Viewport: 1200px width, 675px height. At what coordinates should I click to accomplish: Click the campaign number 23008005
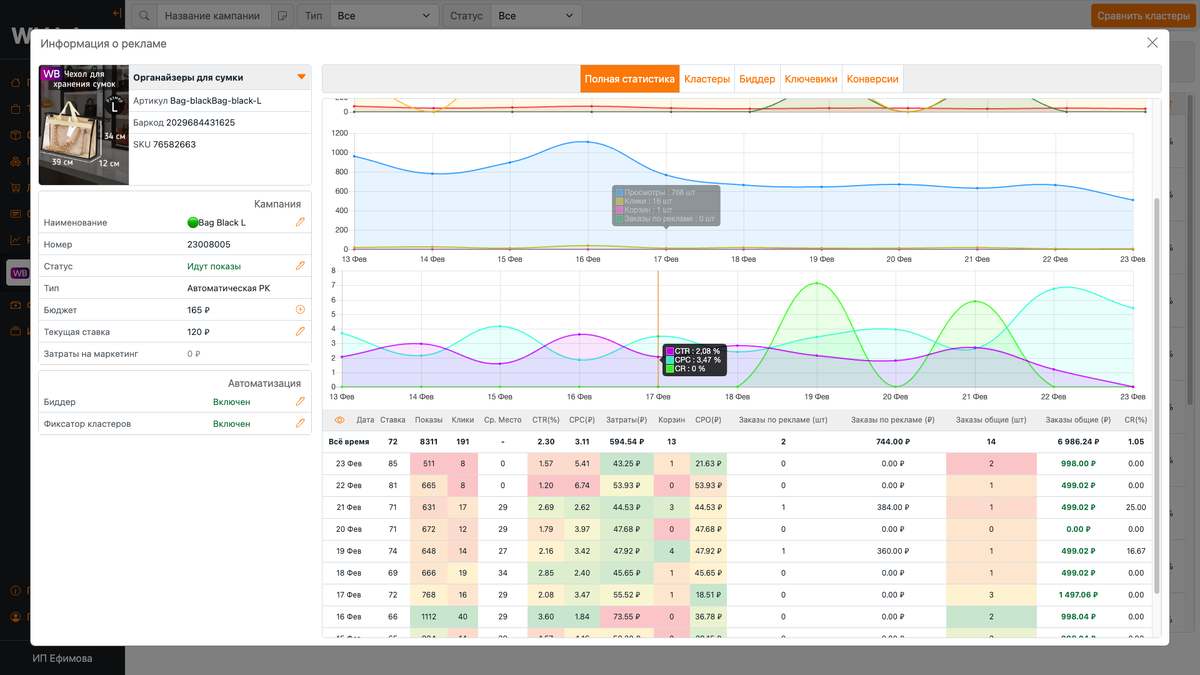point(209,244)
